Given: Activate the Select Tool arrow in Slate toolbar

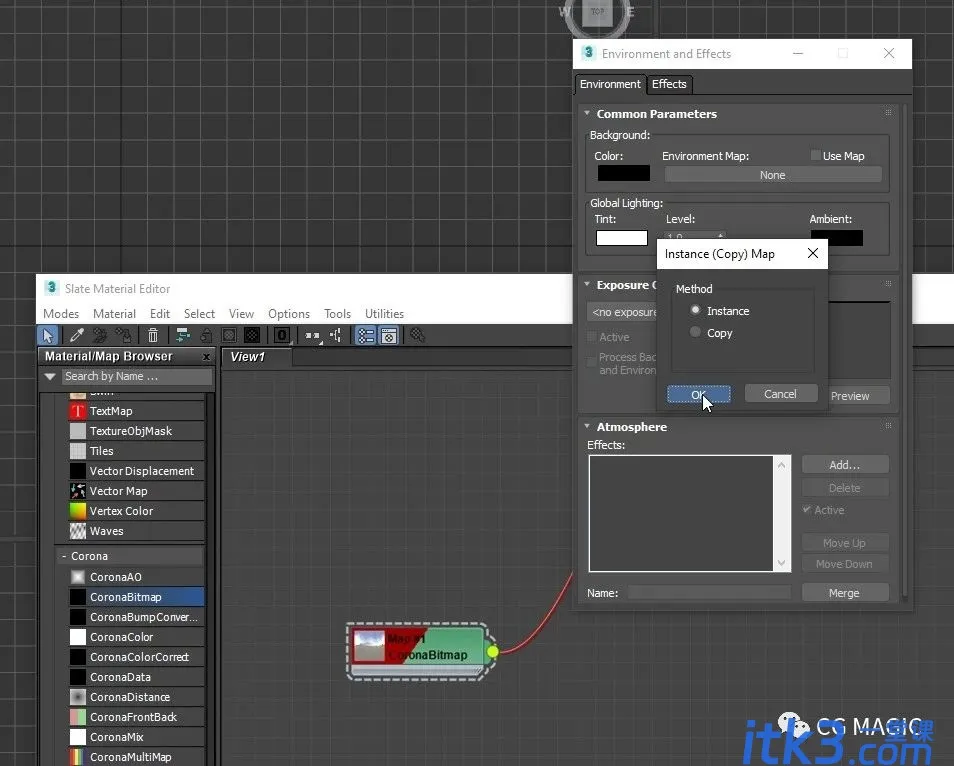Looking at the screenshot, I should 47,335.
